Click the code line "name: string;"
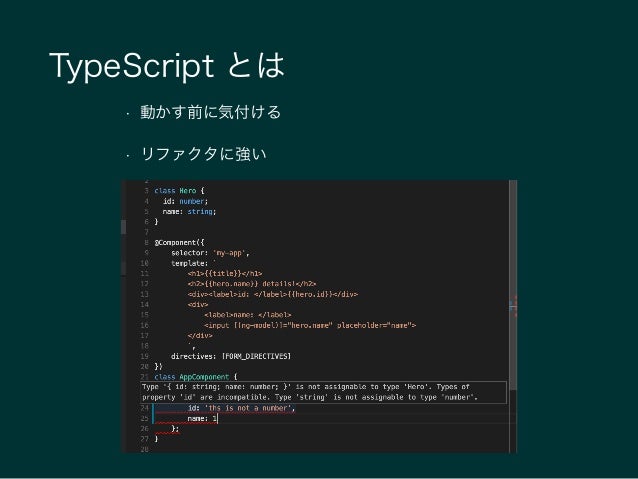 pos(190,212)
